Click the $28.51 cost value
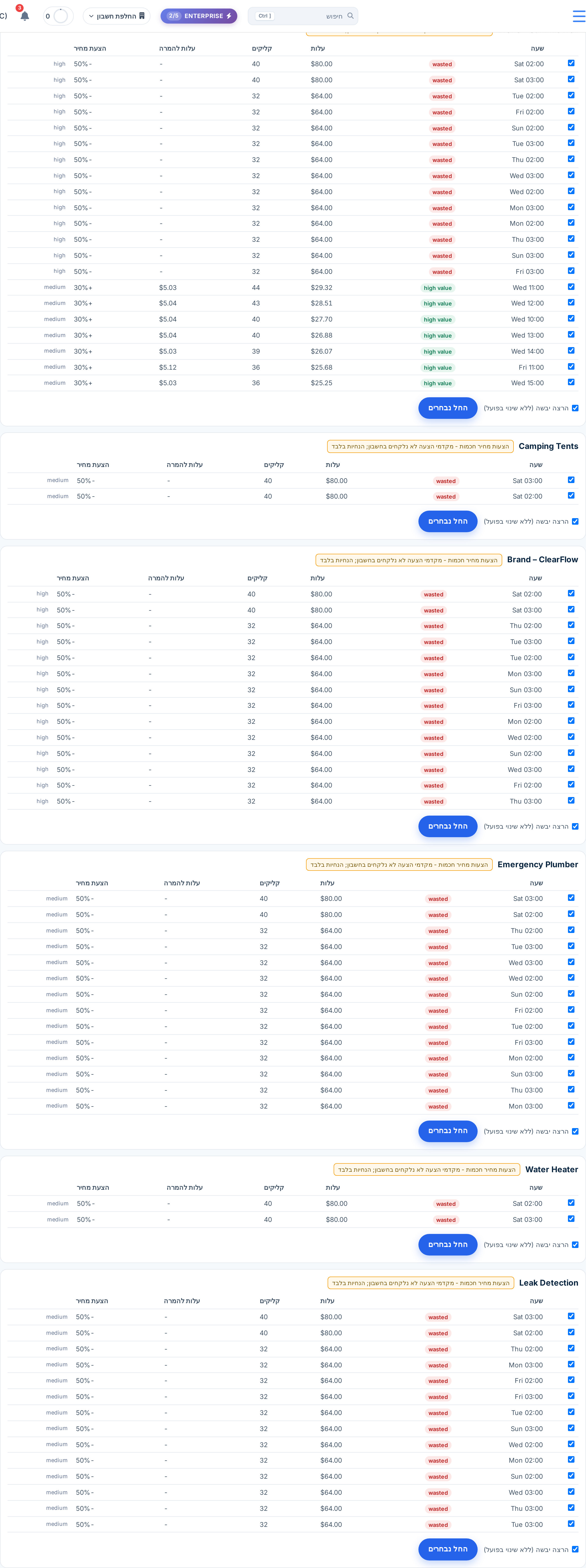The height and width of the screenshot is (1568, 586). point(322,304)
